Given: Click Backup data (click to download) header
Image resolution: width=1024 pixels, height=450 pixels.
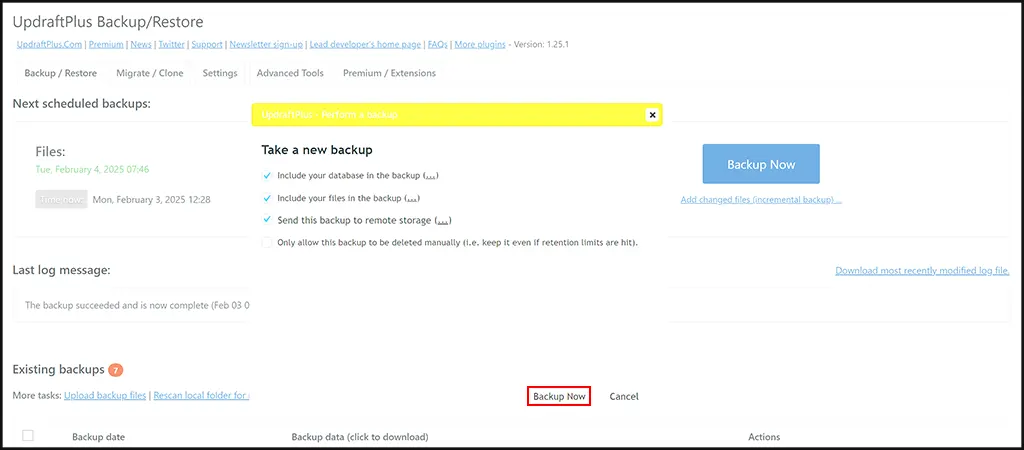Looking at the screenshot, I should coord(360,436).
